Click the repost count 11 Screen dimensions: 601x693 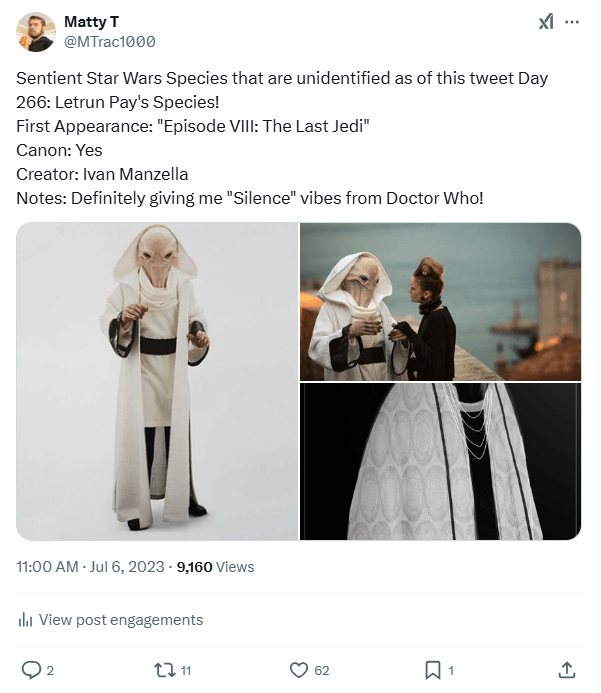186,670
